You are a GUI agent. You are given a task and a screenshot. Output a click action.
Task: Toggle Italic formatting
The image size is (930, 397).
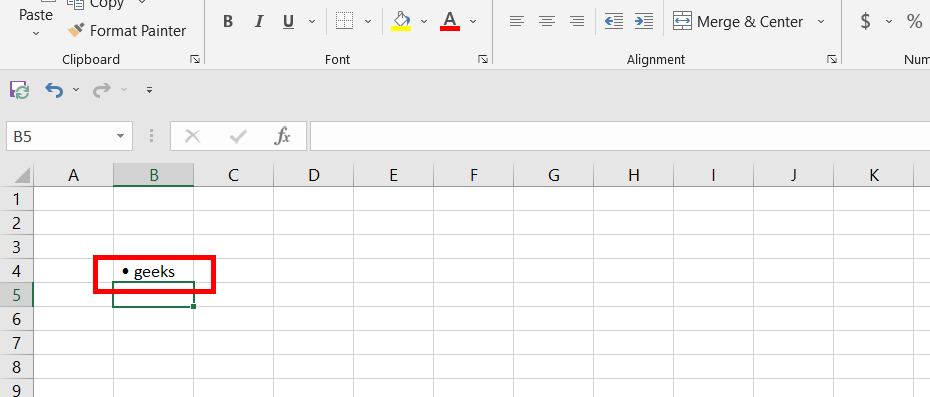259,22
